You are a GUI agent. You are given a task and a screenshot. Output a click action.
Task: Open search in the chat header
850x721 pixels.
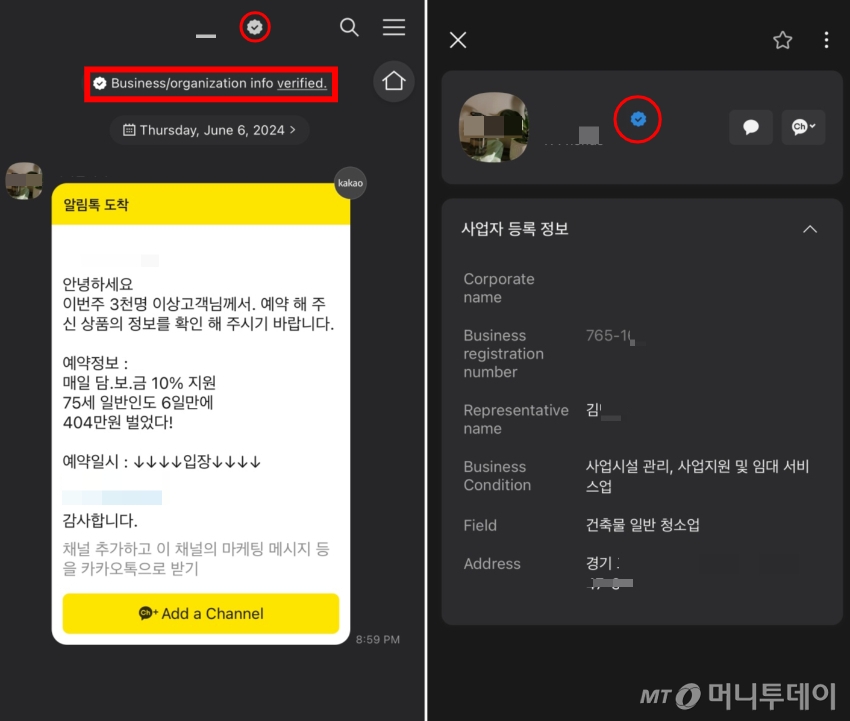coord(349,27)
